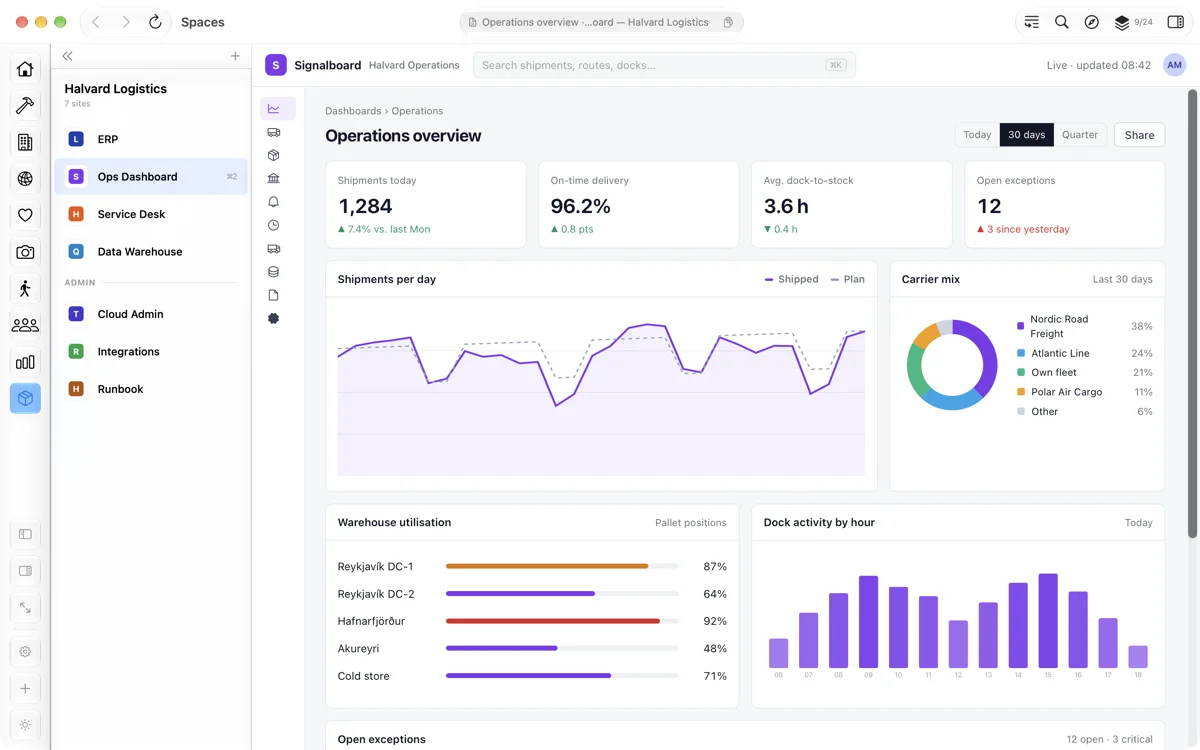Click the filled gear badge nav icon
Screen dimensions: 1200x750
[274, 318]
